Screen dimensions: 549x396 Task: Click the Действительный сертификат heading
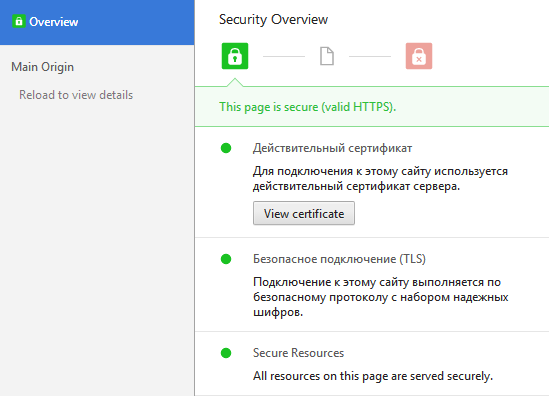click(332, 148)
